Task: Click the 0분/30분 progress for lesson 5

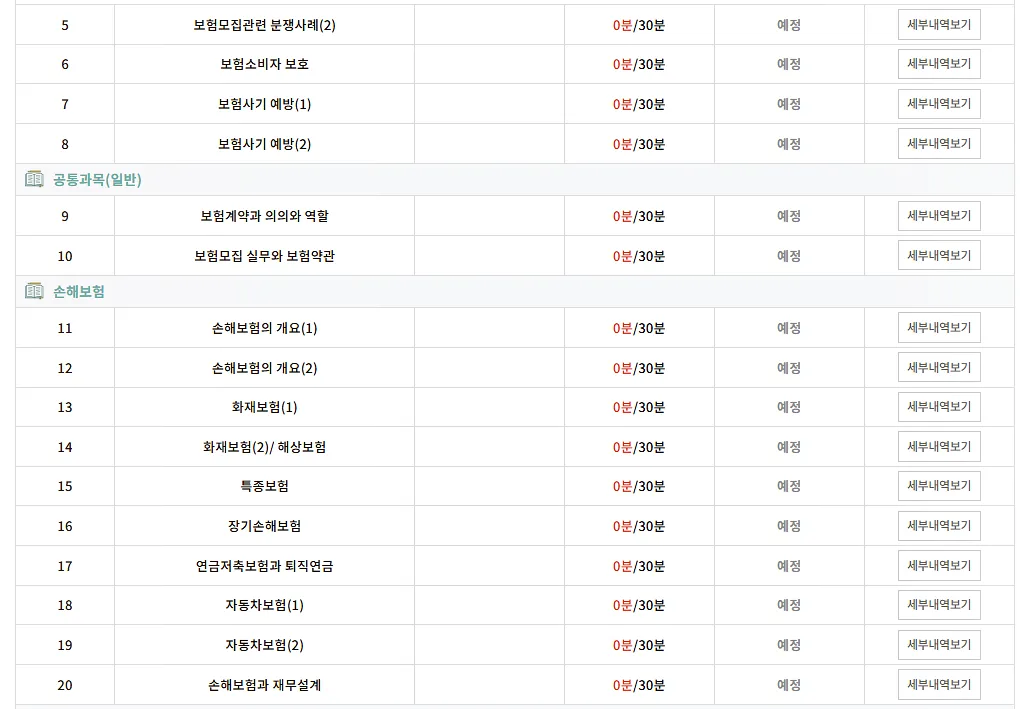Action: coord(641,25)
